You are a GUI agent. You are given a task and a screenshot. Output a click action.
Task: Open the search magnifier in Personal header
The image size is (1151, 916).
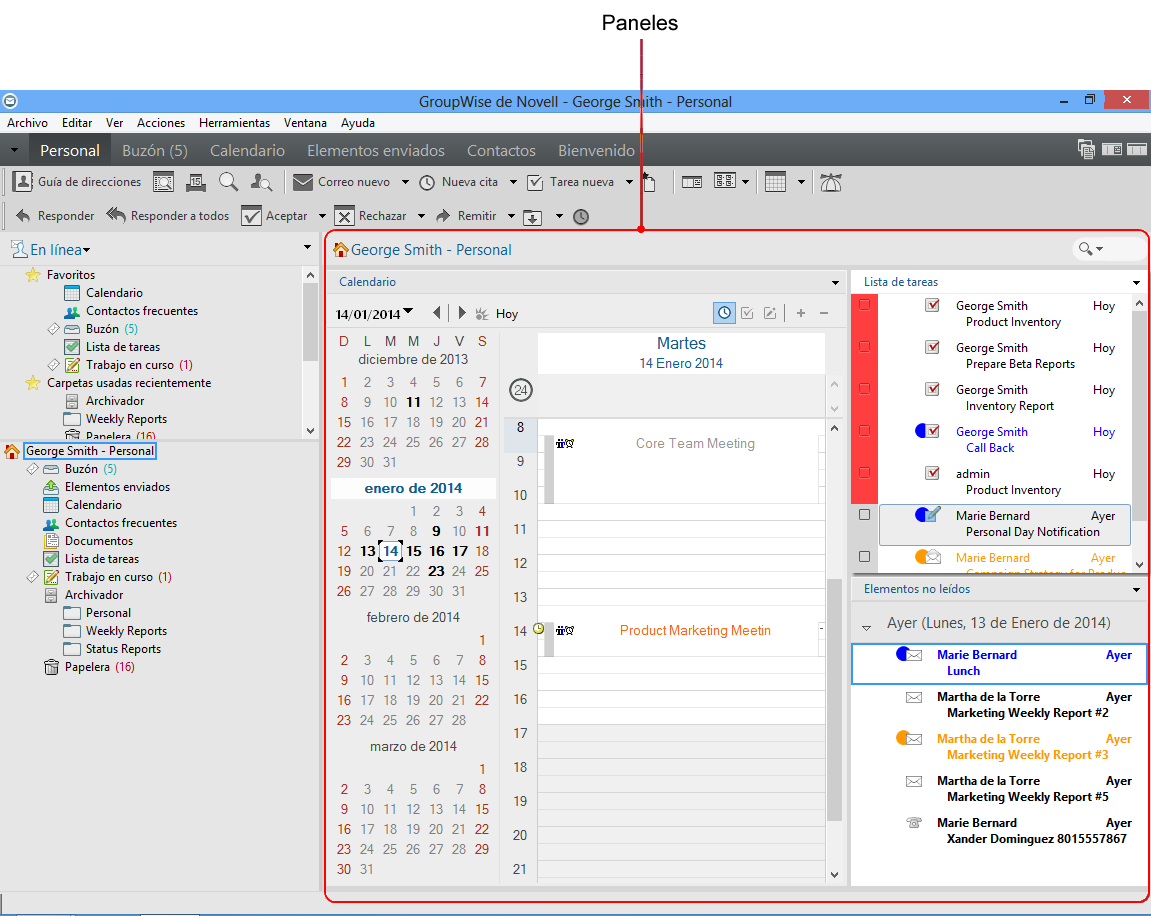click(x=1084, y=249)
